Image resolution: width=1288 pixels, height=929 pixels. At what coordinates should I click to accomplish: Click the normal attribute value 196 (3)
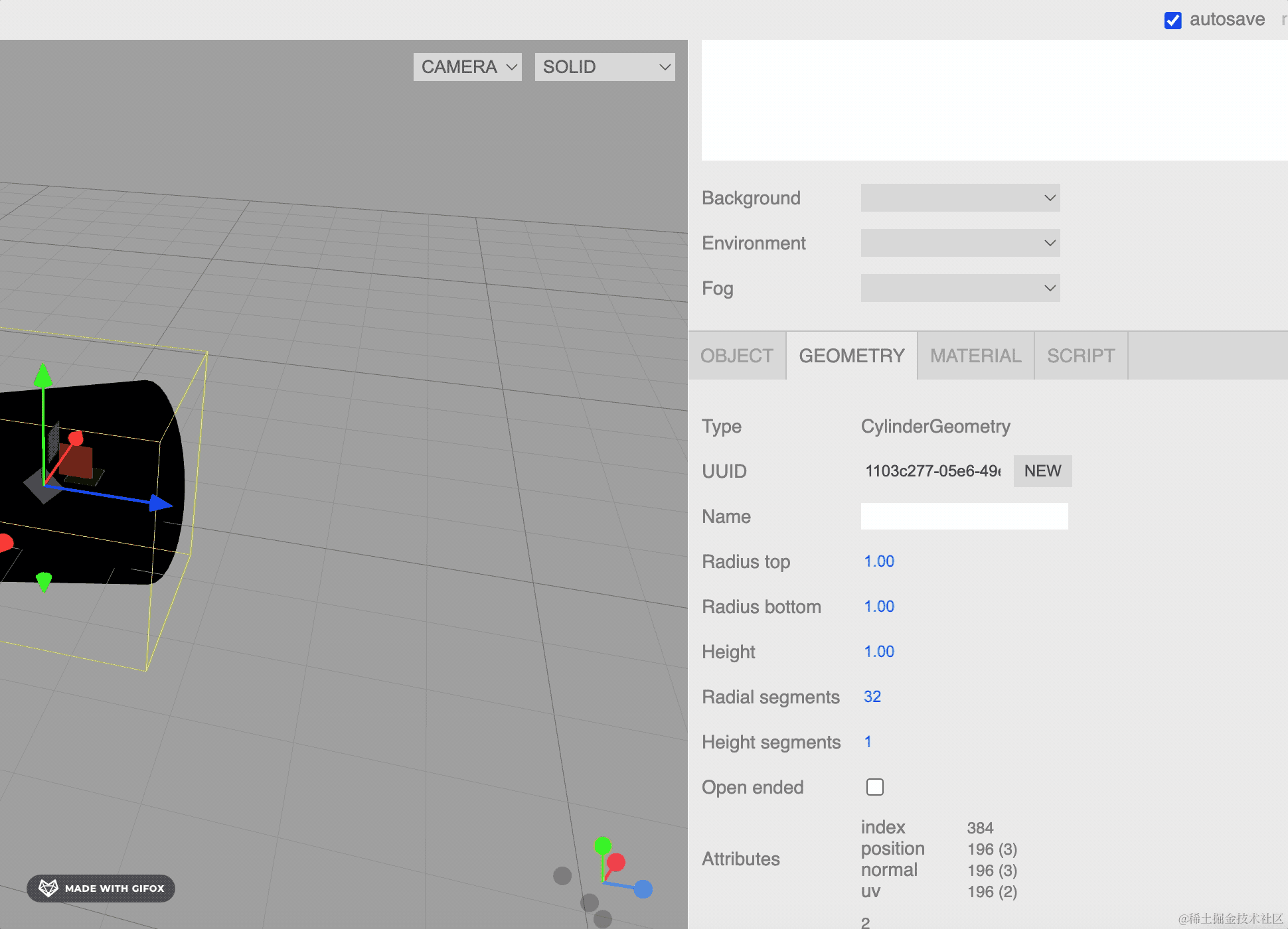coord(993,871)
